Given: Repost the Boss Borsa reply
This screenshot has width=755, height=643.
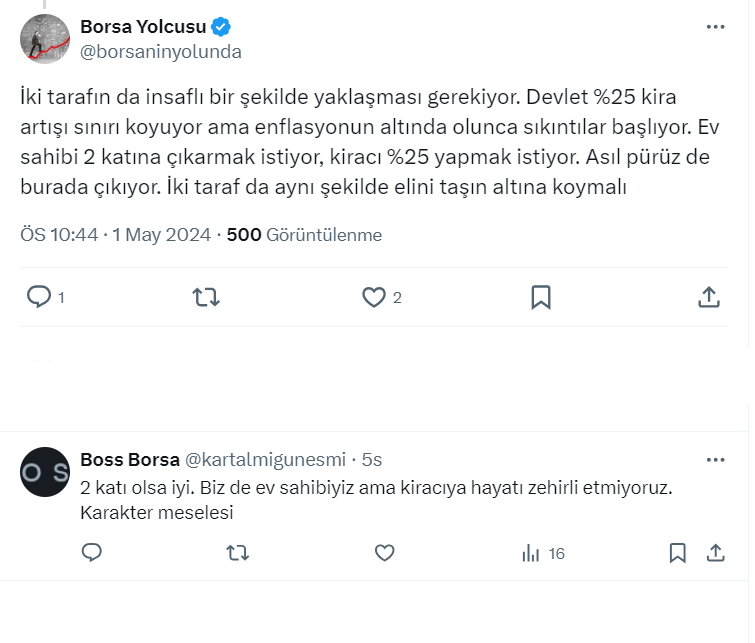Looking at the screenshot, I should (x=238, y=553).
